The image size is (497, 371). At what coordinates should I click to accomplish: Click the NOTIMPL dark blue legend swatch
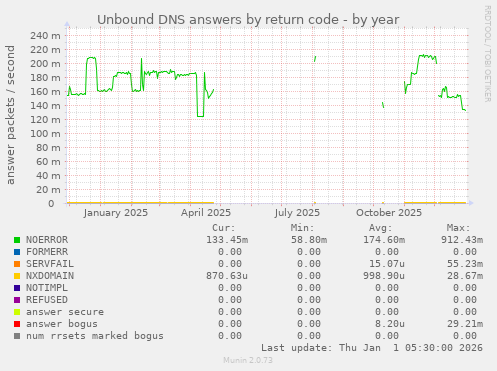pyautogui.click(x=17, y=288)
